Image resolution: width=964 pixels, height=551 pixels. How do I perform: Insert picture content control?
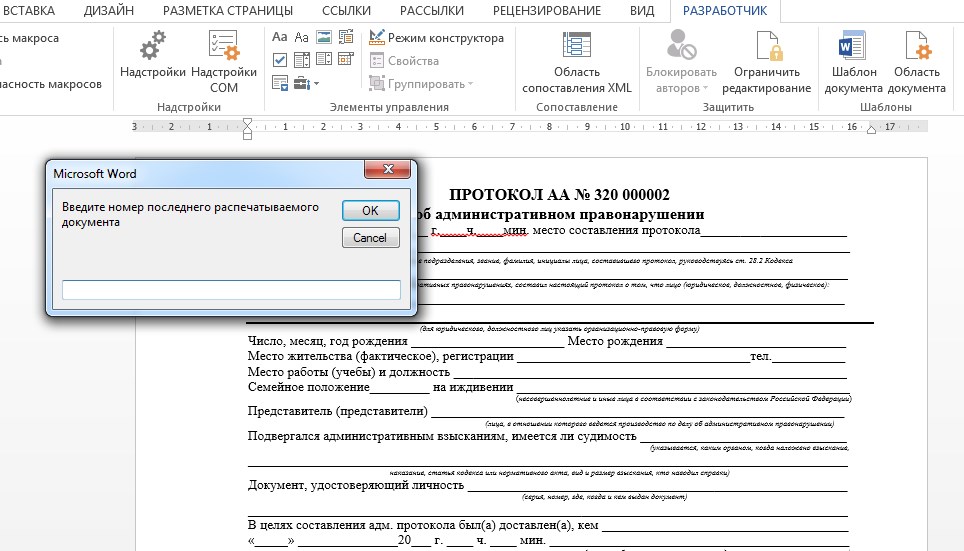[x=323, y=38]
